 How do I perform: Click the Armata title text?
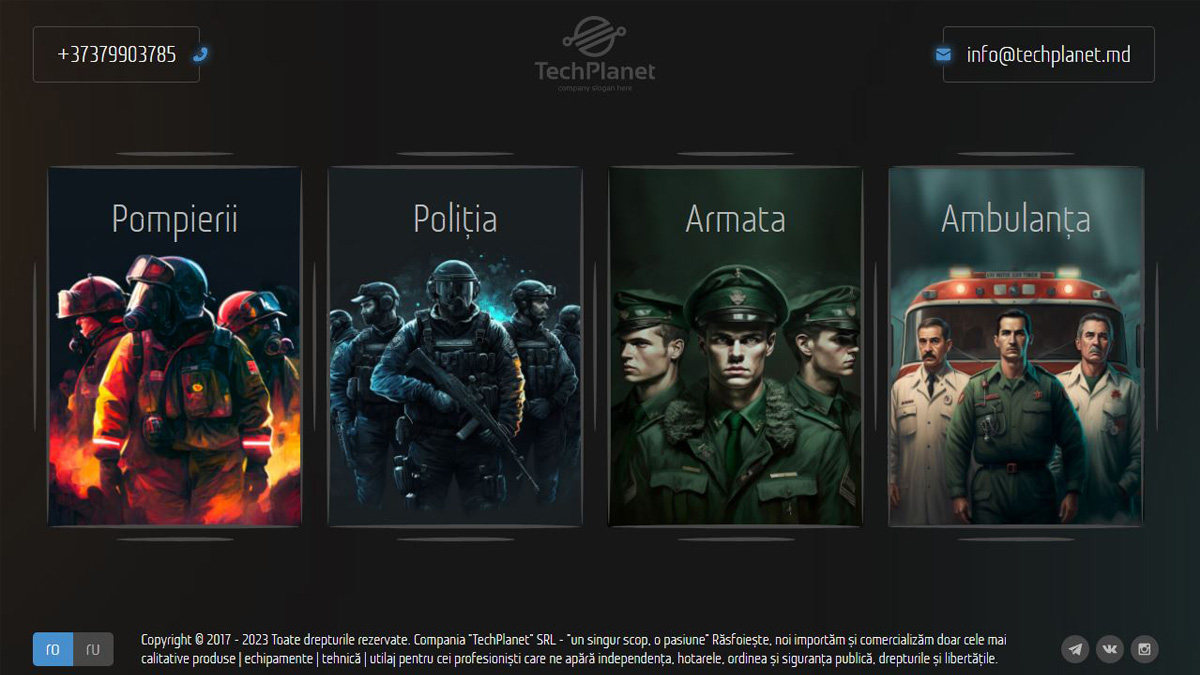click(736, 219)
